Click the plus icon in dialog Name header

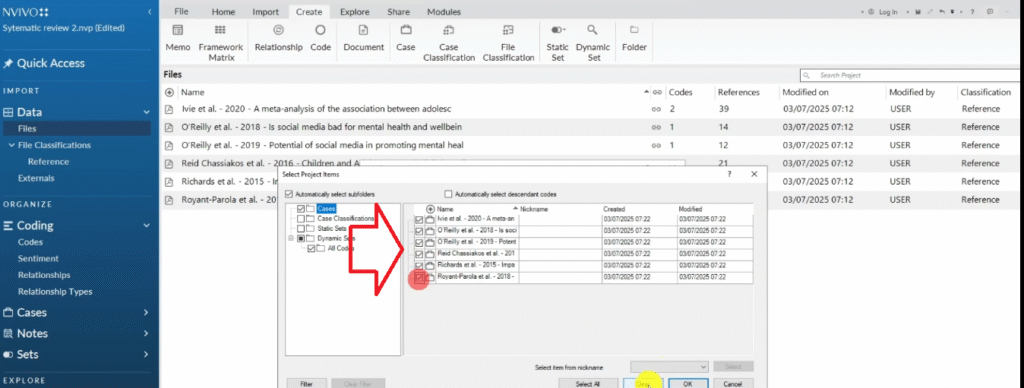pos(430,209)
